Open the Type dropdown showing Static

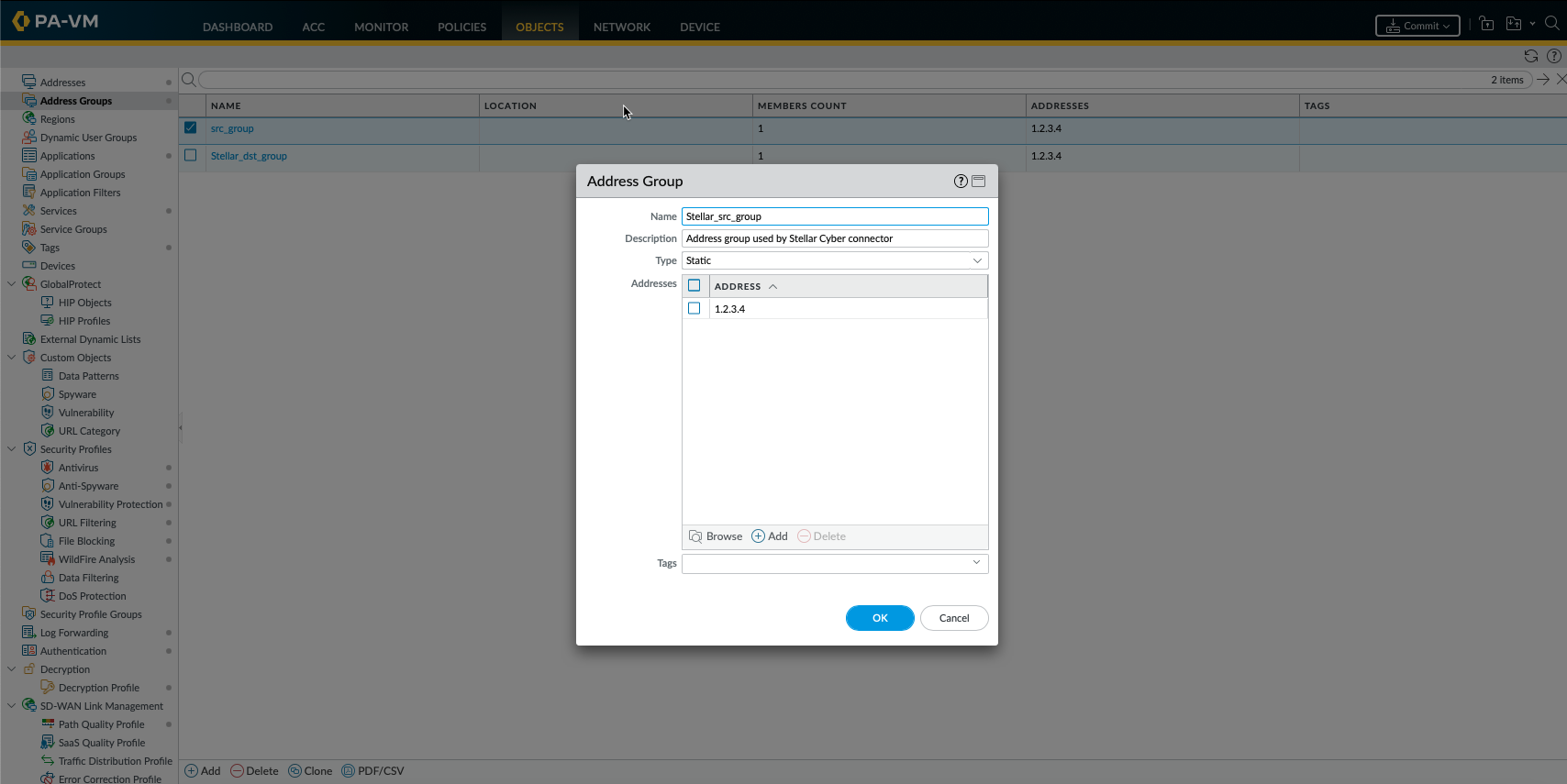coord(834,261)
